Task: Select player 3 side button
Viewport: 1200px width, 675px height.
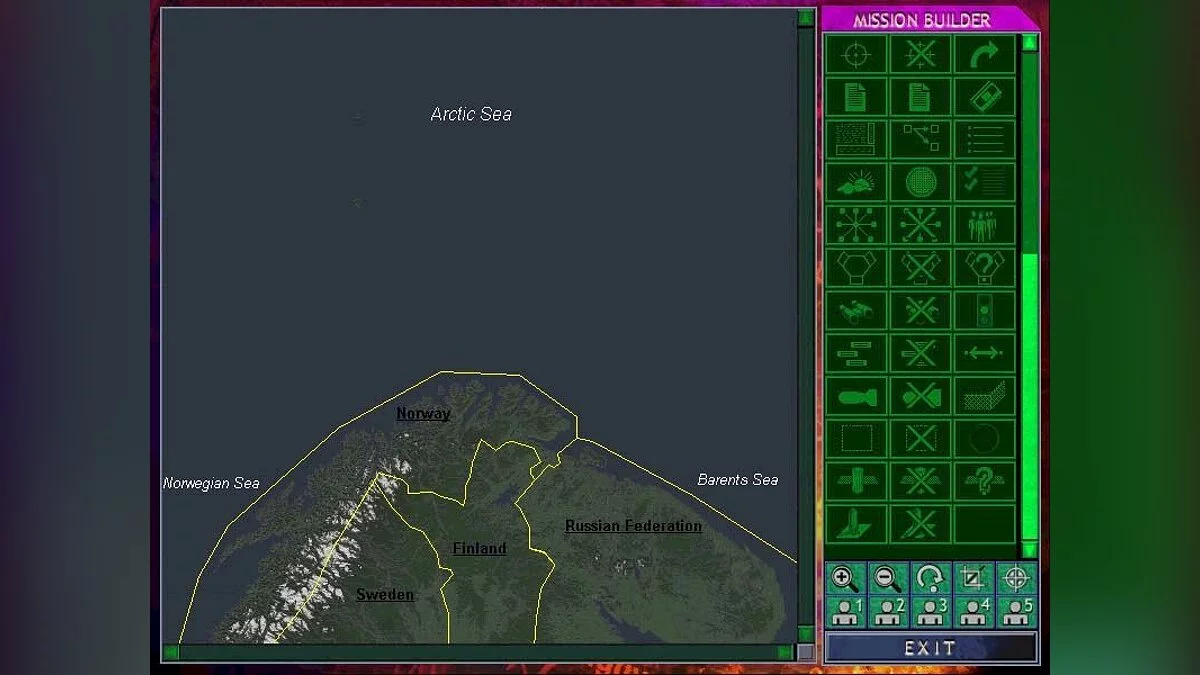Action: point(931,612)
